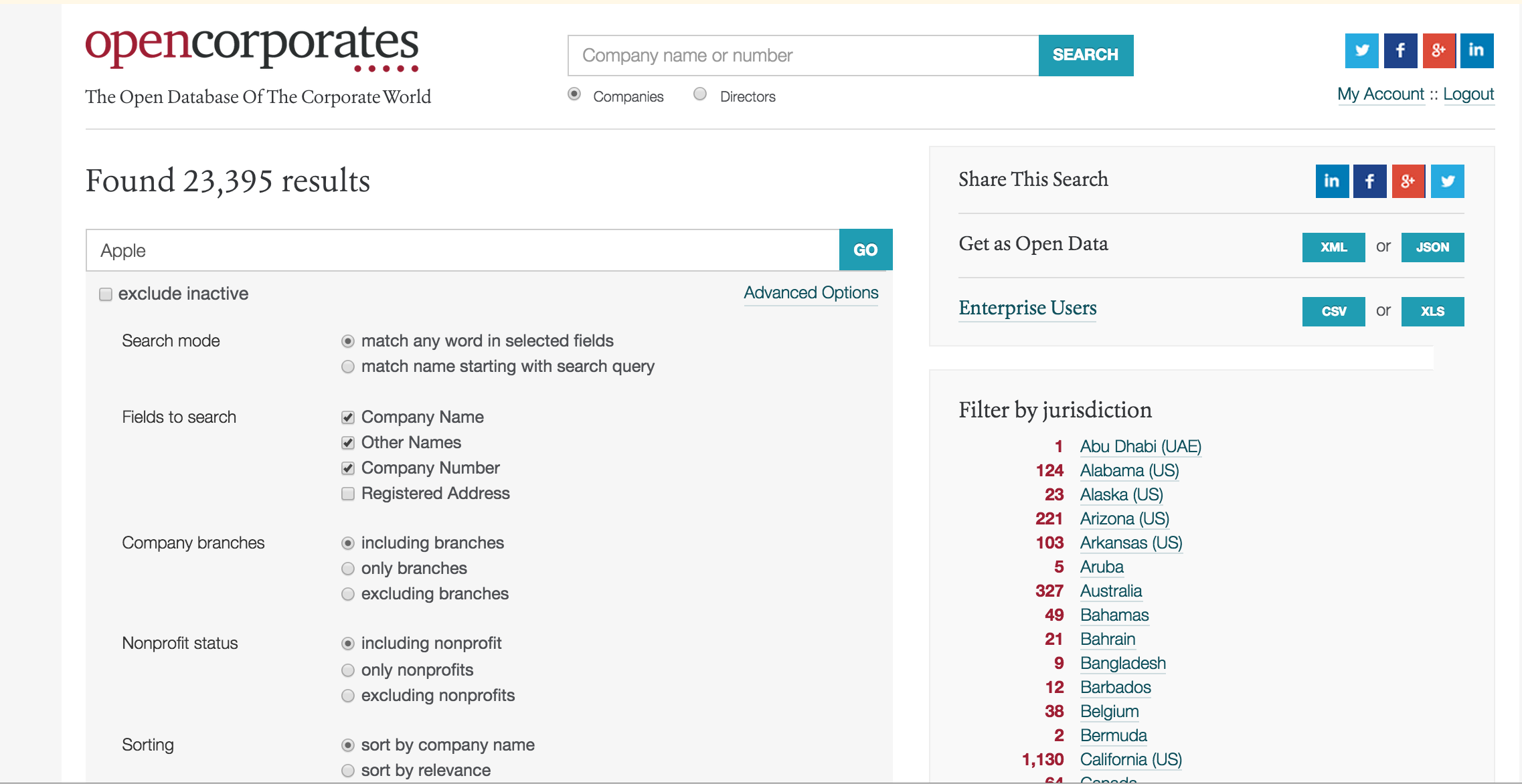Collapse the Advanced Options section

811,293
